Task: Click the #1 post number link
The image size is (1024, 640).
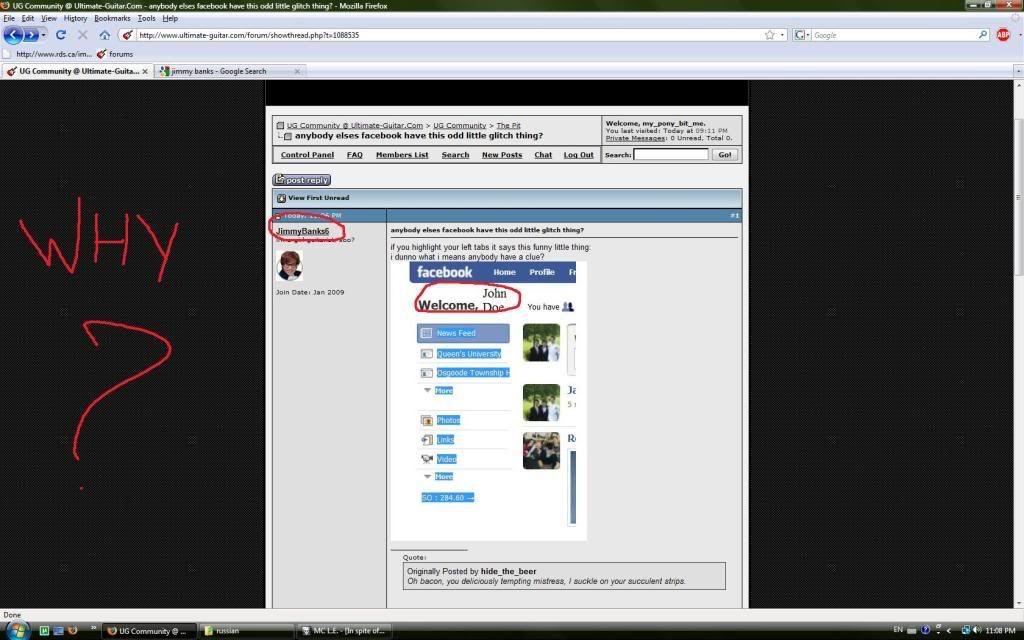Action: (x=735, y=216)
